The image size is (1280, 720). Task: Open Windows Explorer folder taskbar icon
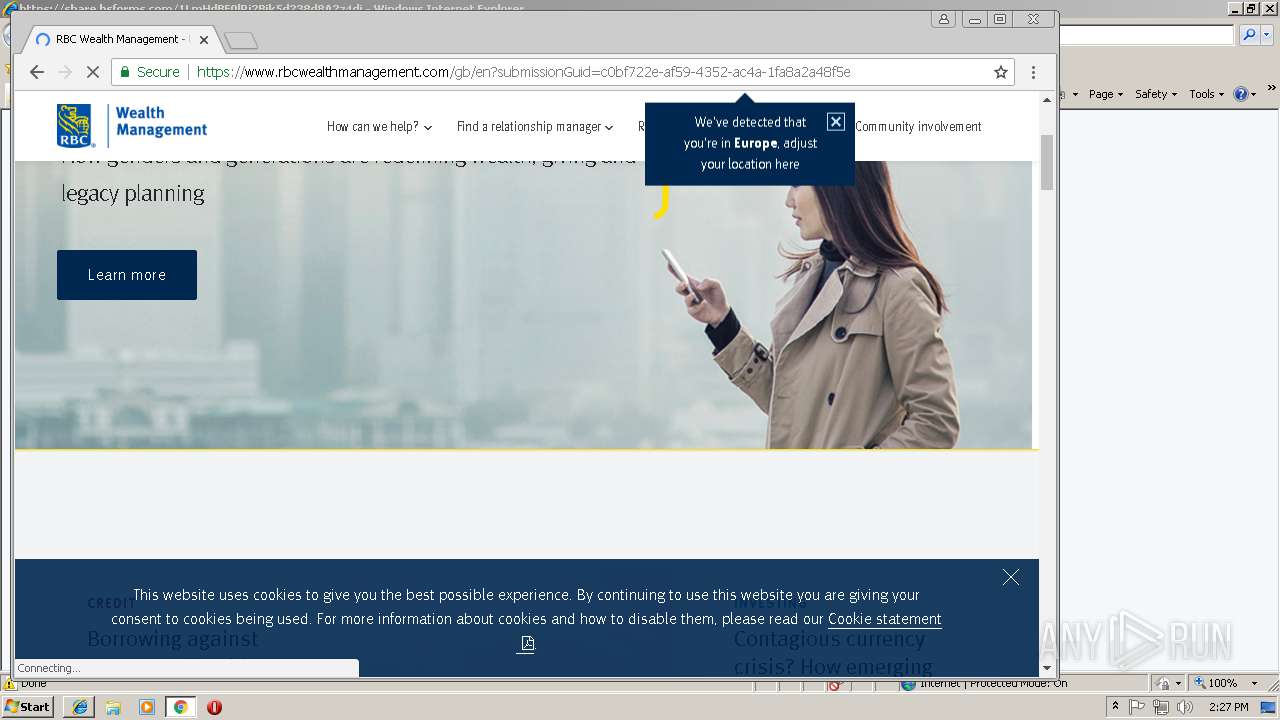tap(113, 707)
